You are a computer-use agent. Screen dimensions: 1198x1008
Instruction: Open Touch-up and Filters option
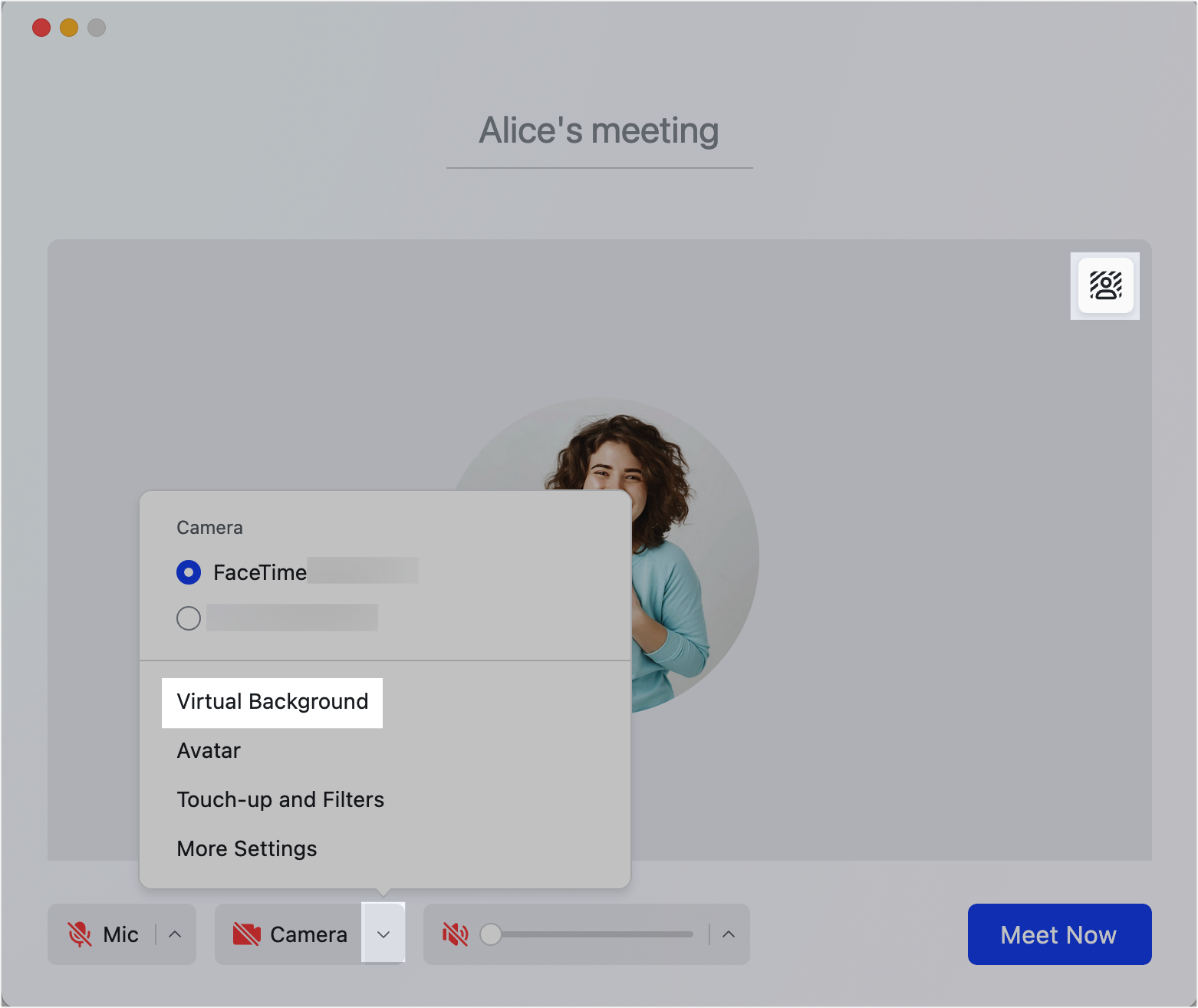[280, 800]
